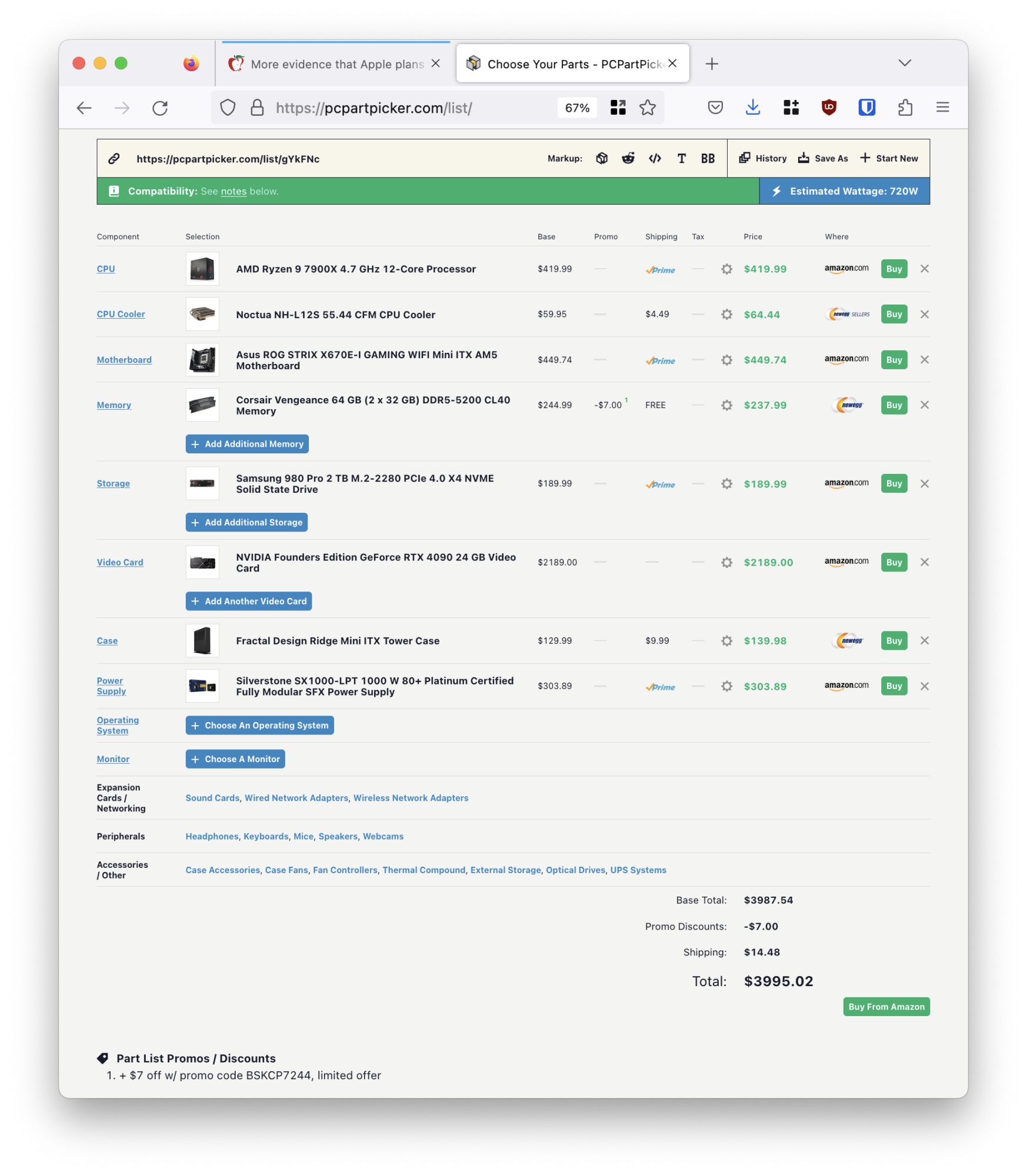This screenshot has width=1027, height=1176.
Task: Browse Keyboards peripherals link
Action: tap(266, 836)
